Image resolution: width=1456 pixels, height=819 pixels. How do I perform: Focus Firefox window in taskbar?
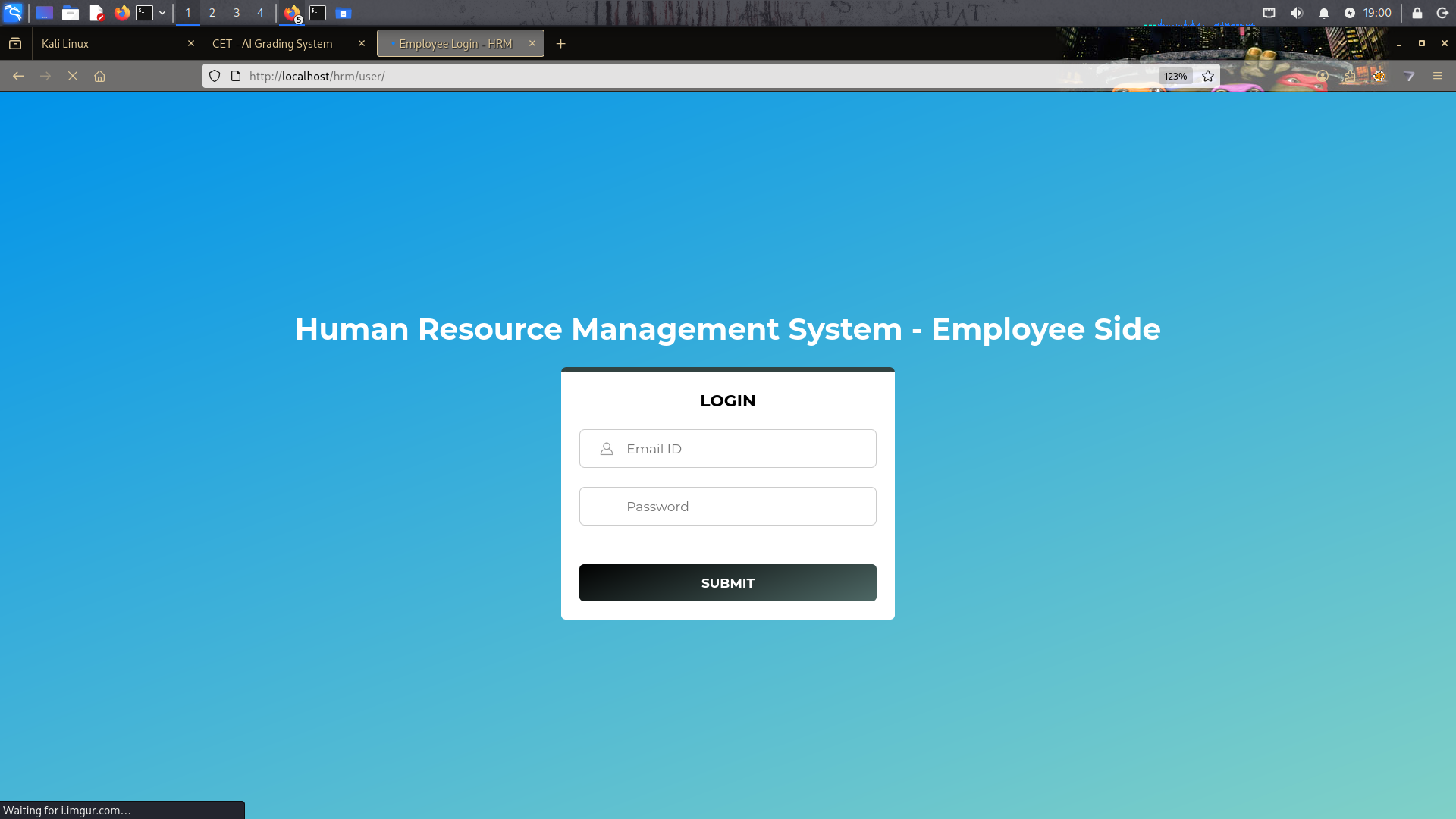tap(293, 13)
